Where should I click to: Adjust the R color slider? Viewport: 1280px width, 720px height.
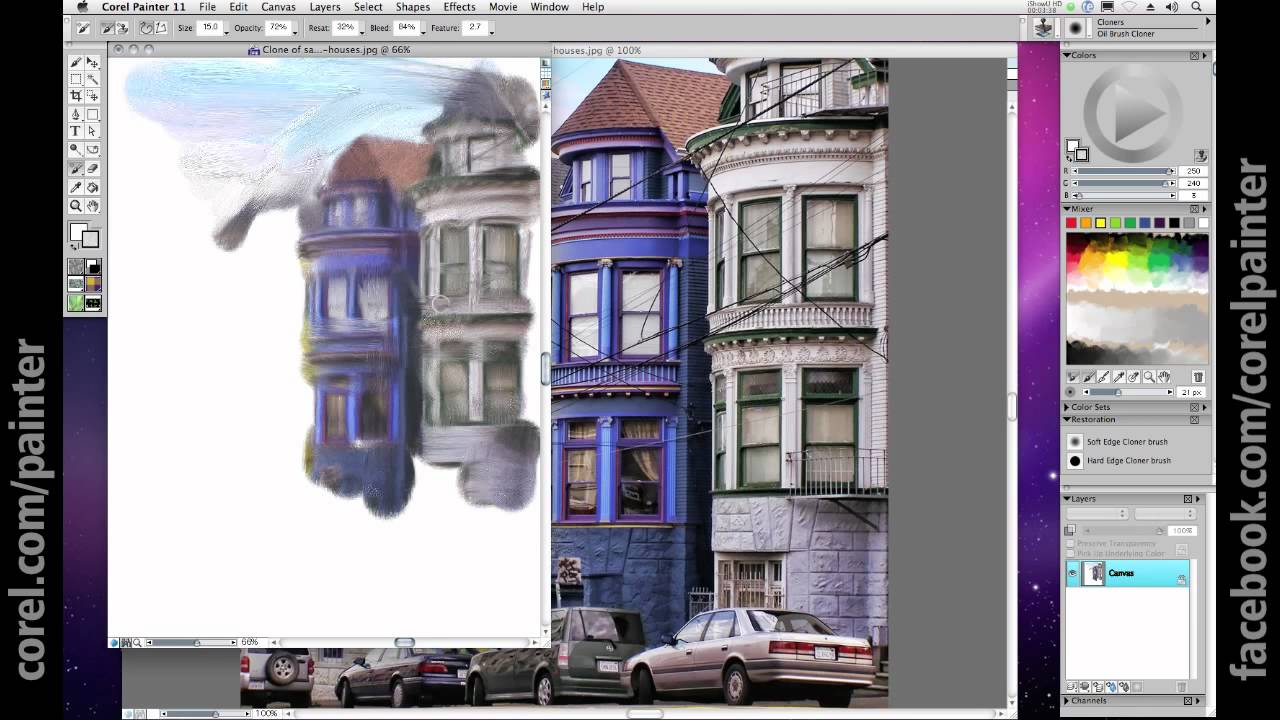(1125, 171)
